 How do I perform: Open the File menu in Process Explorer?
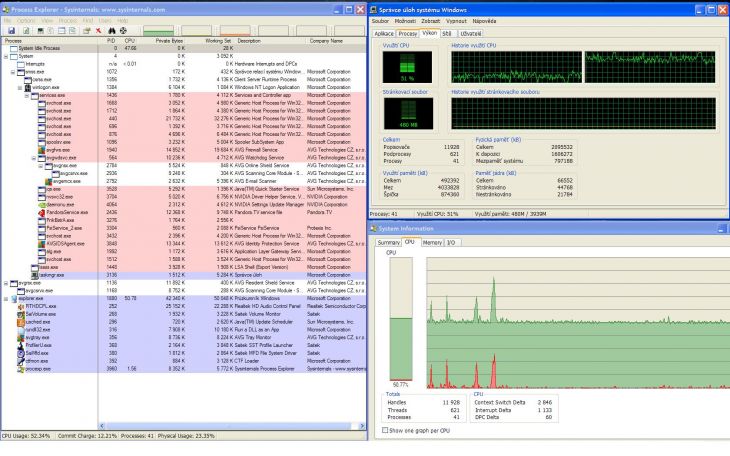(7, 20)
